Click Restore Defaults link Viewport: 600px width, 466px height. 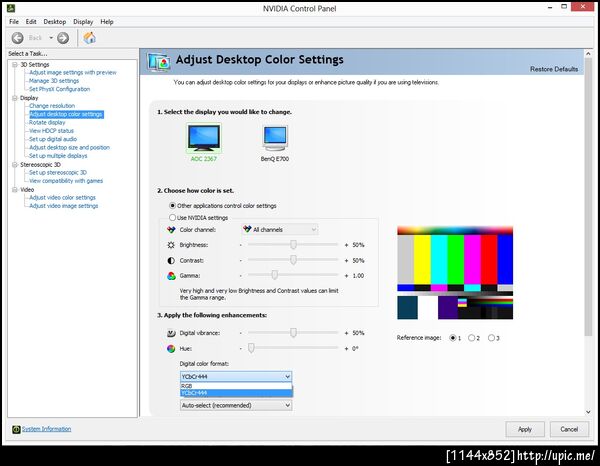coord(554,69)
